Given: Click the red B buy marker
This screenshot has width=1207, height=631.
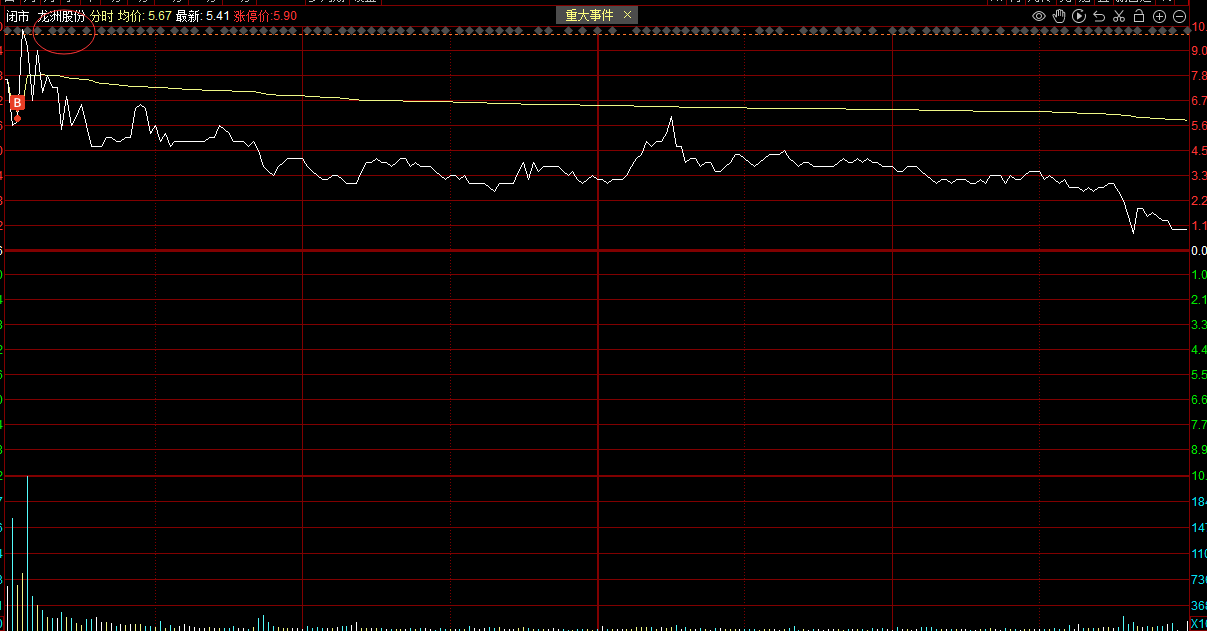Looking at the screenshot, I should pyautogui.click(x=17, y=103).
